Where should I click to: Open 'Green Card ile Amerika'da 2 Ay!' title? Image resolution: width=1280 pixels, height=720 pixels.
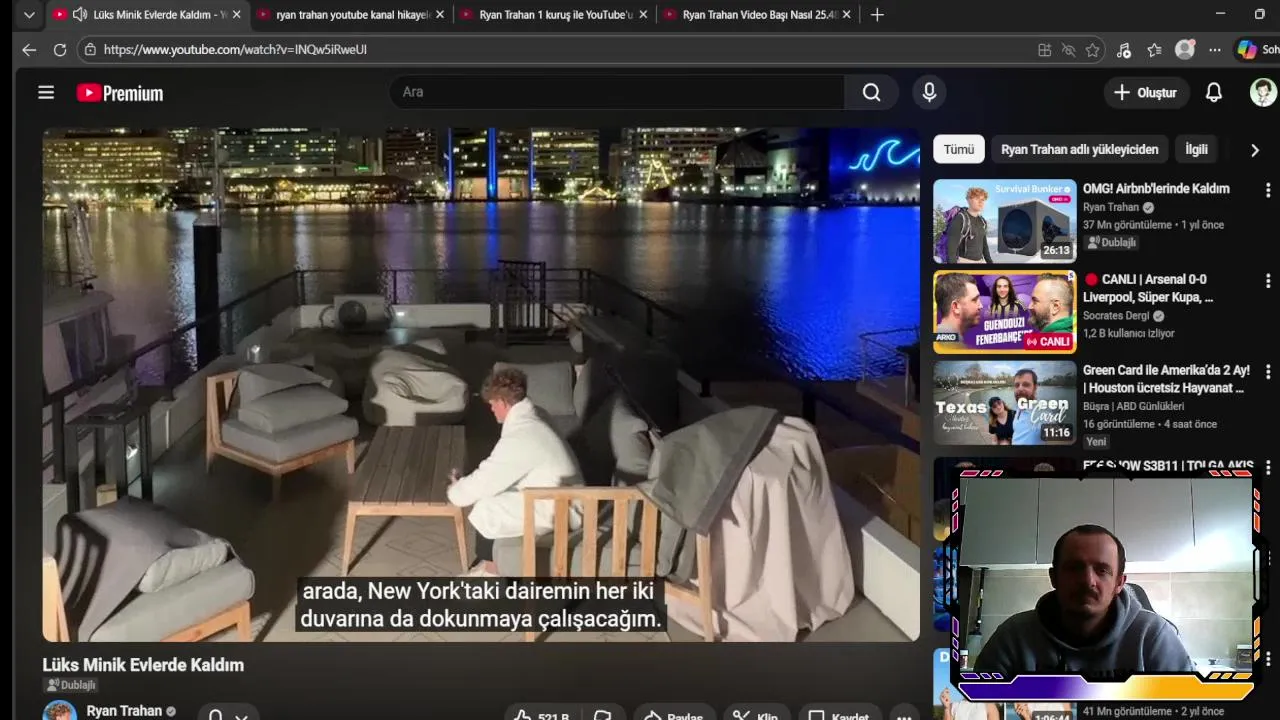[1166, 379]
